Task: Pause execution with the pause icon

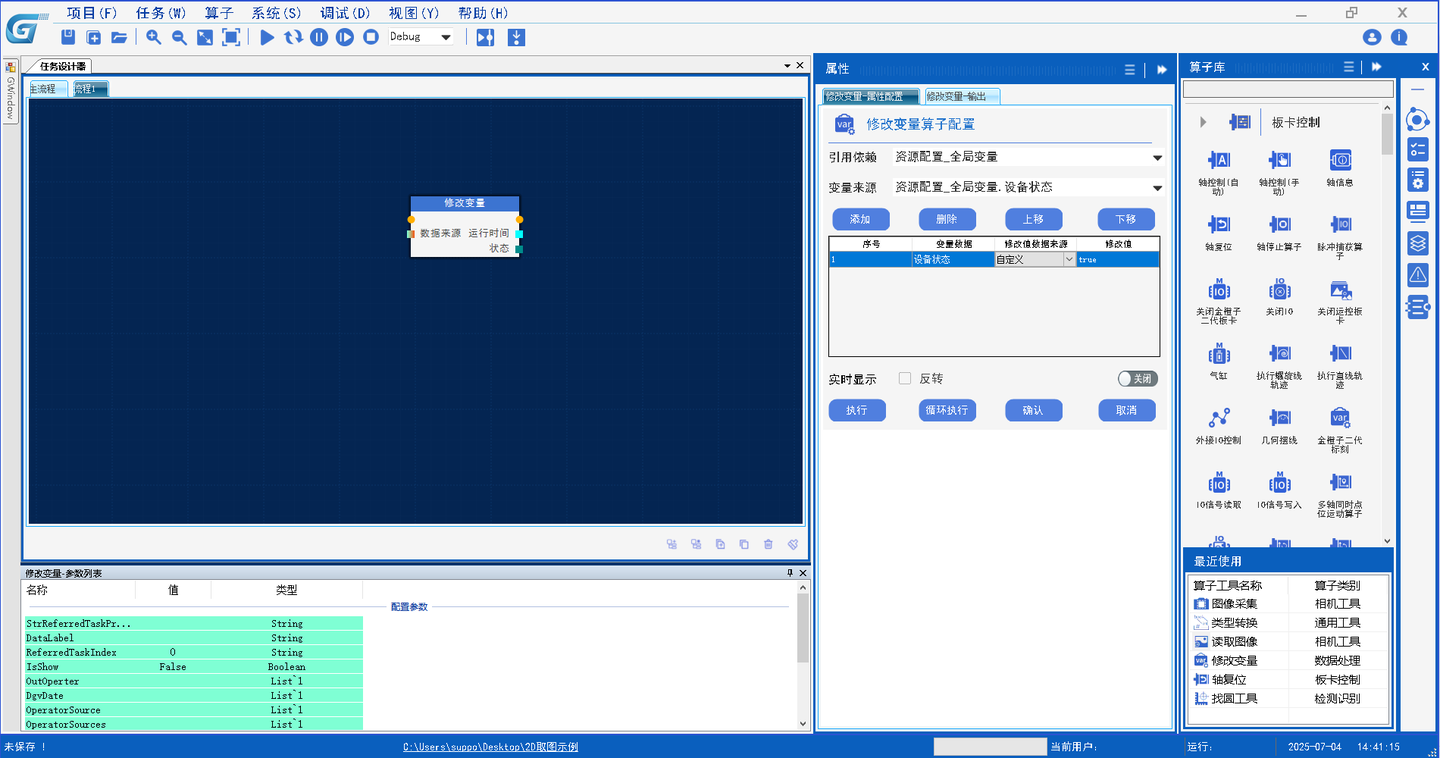Action: tap(319, 37)
